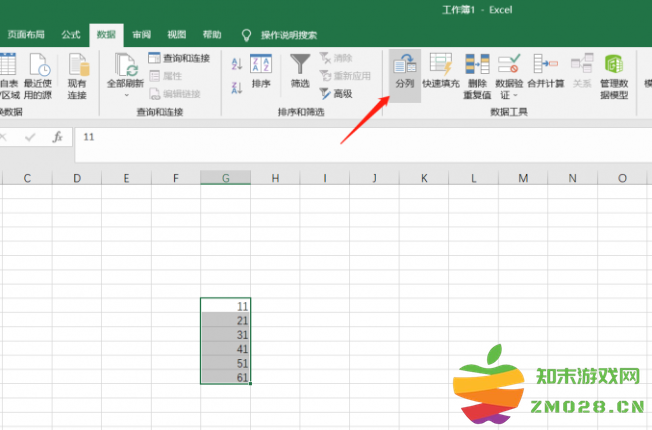652x430 pixels.
Task: Open Advanced filter (高级) options
Action: click(336, 94)
